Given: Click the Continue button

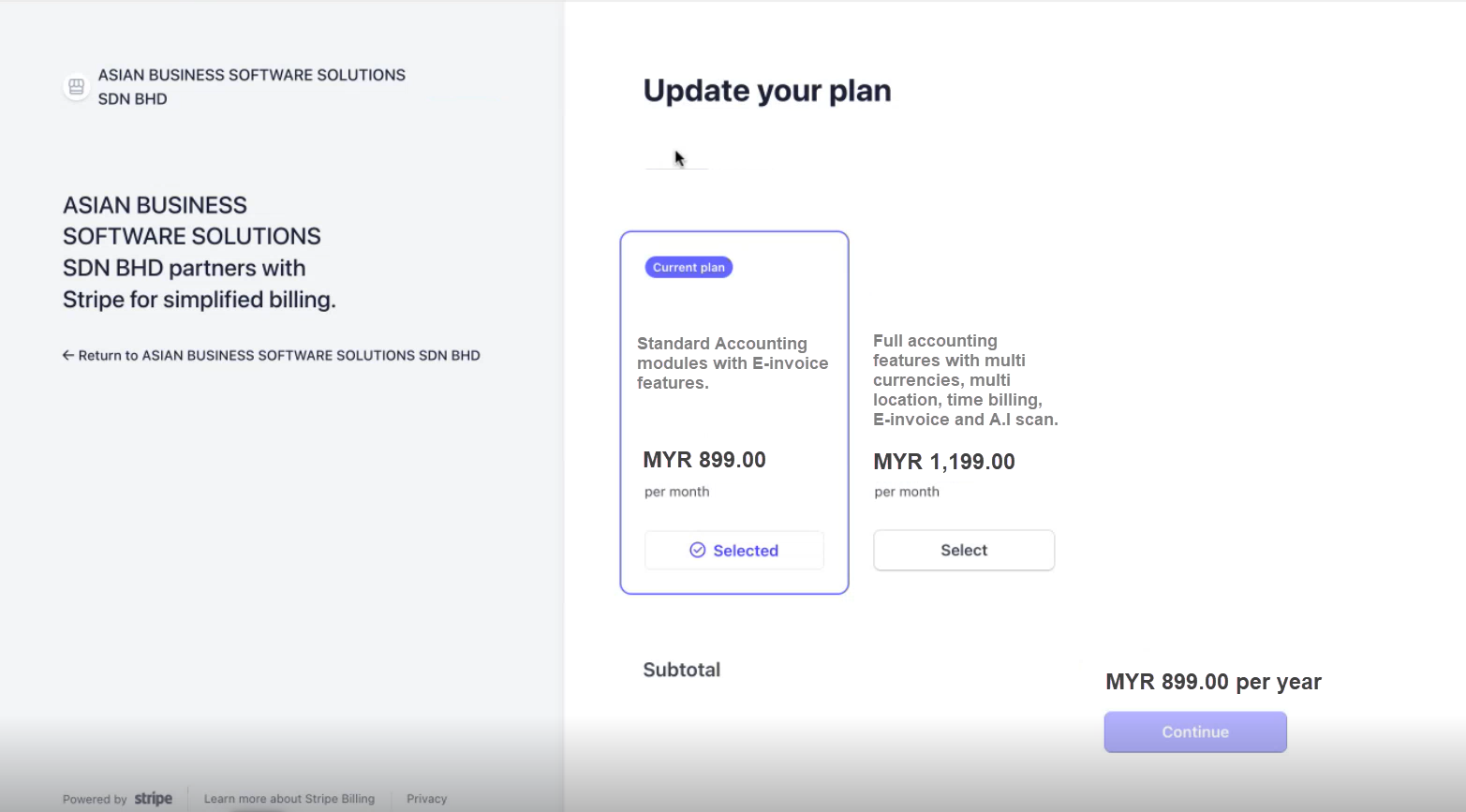Looking at the screenshot, I should (x=1195, y=731).
